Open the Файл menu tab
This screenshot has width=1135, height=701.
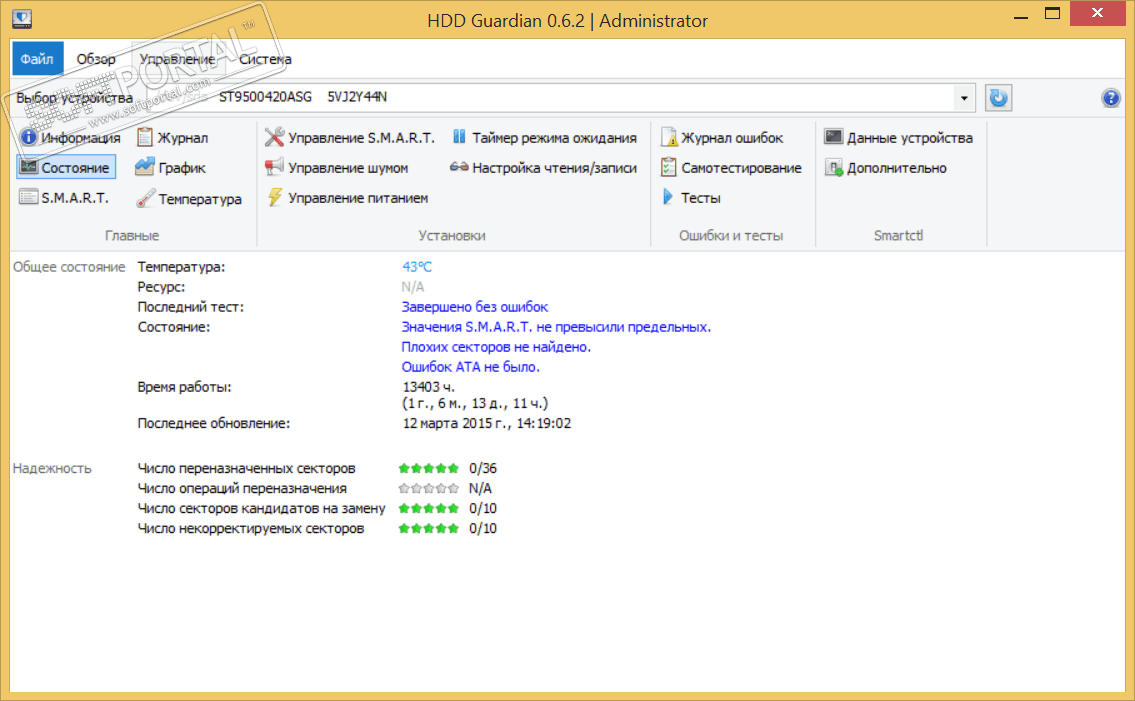[37, 59]
